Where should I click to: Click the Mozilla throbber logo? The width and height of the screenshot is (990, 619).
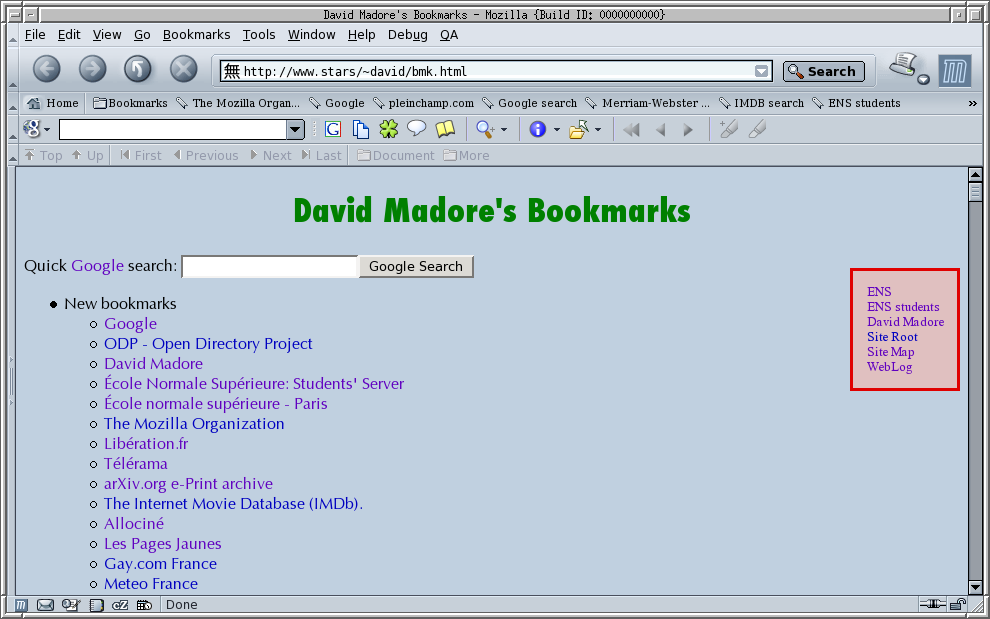954,70
